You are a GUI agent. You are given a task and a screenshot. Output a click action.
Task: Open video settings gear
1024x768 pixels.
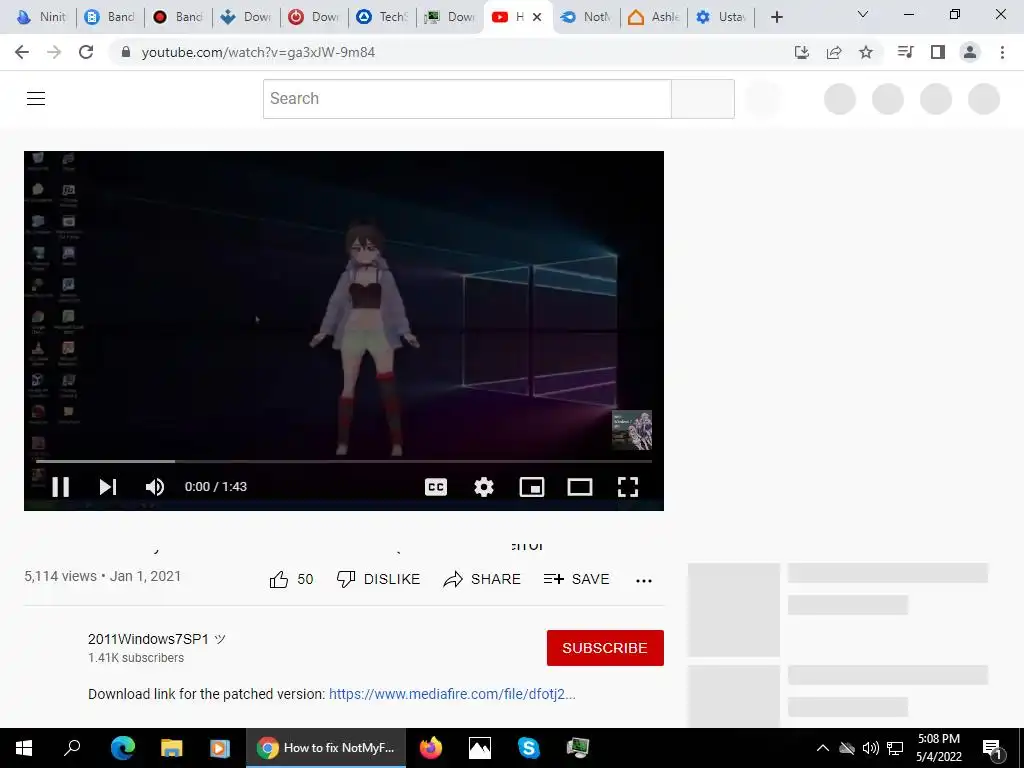click(484, 487)
